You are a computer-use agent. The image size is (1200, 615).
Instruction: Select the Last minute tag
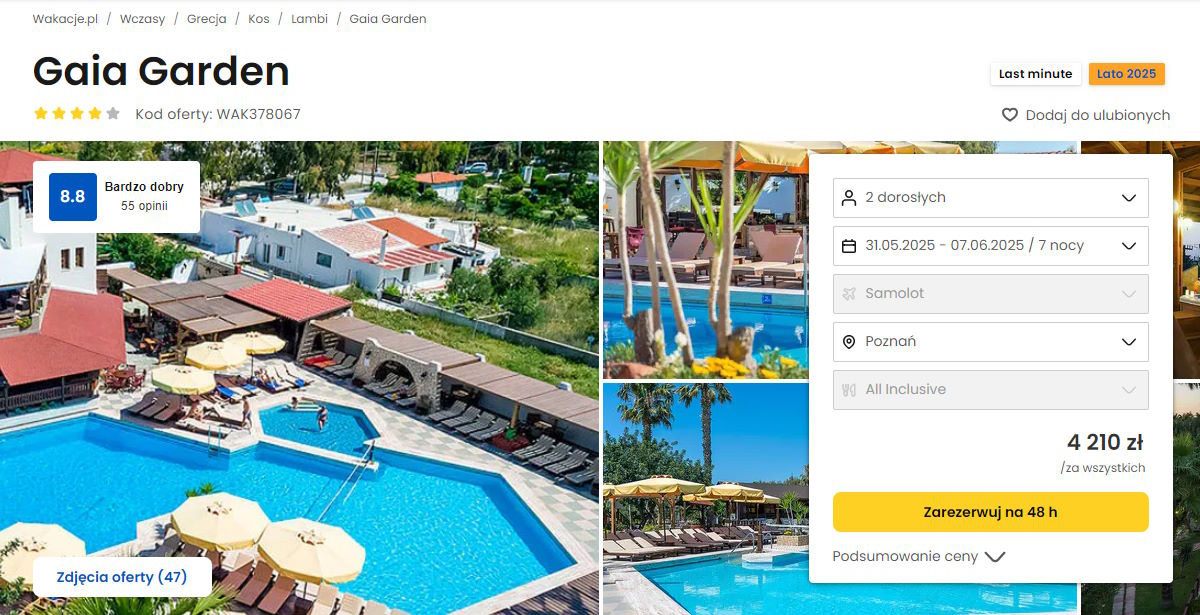click(1035, 74)
